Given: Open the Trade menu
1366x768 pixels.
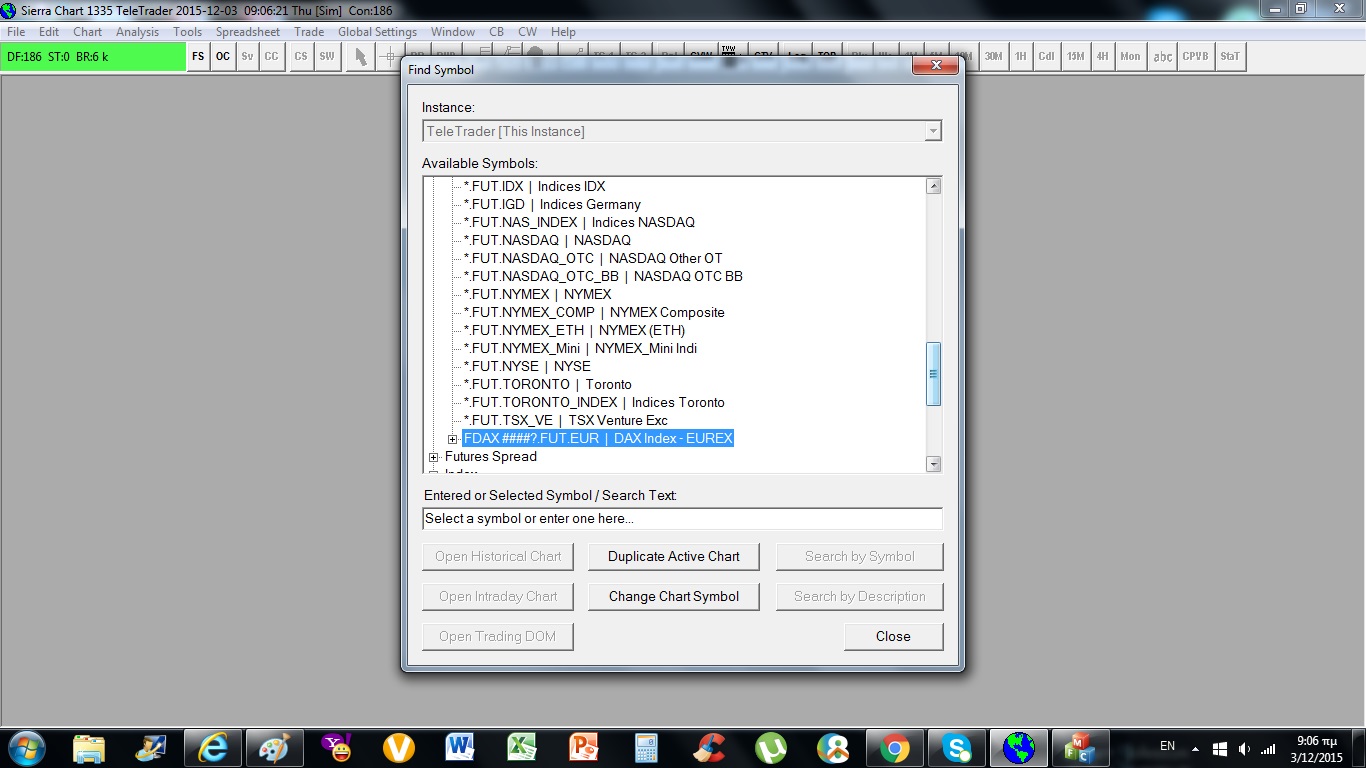Looking at the screenshot, I should click(309, 32).
